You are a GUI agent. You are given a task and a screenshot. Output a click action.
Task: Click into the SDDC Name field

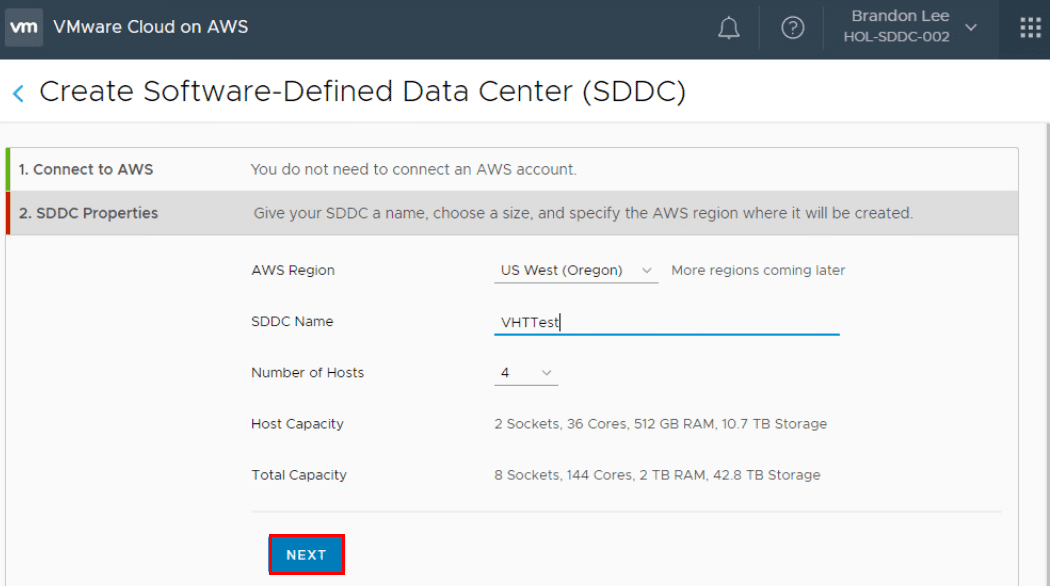click(666, 322)
